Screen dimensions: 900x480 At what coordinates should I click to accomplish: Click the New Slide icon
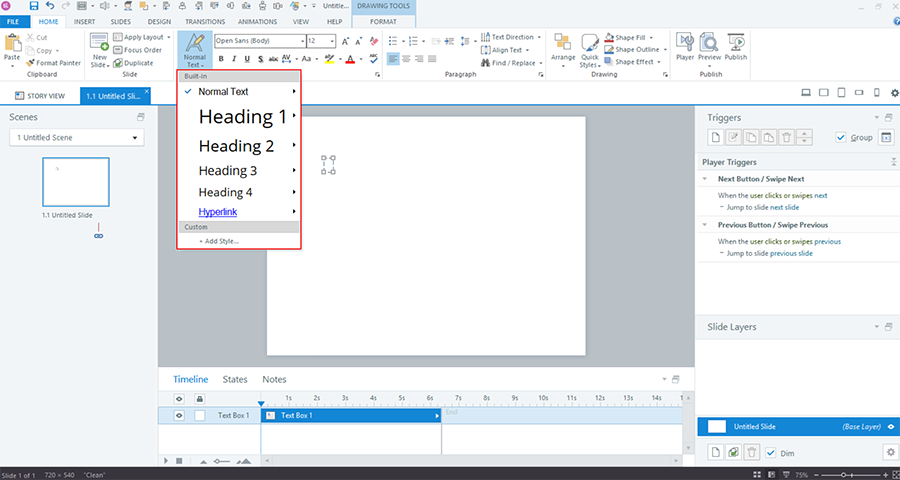99,44
